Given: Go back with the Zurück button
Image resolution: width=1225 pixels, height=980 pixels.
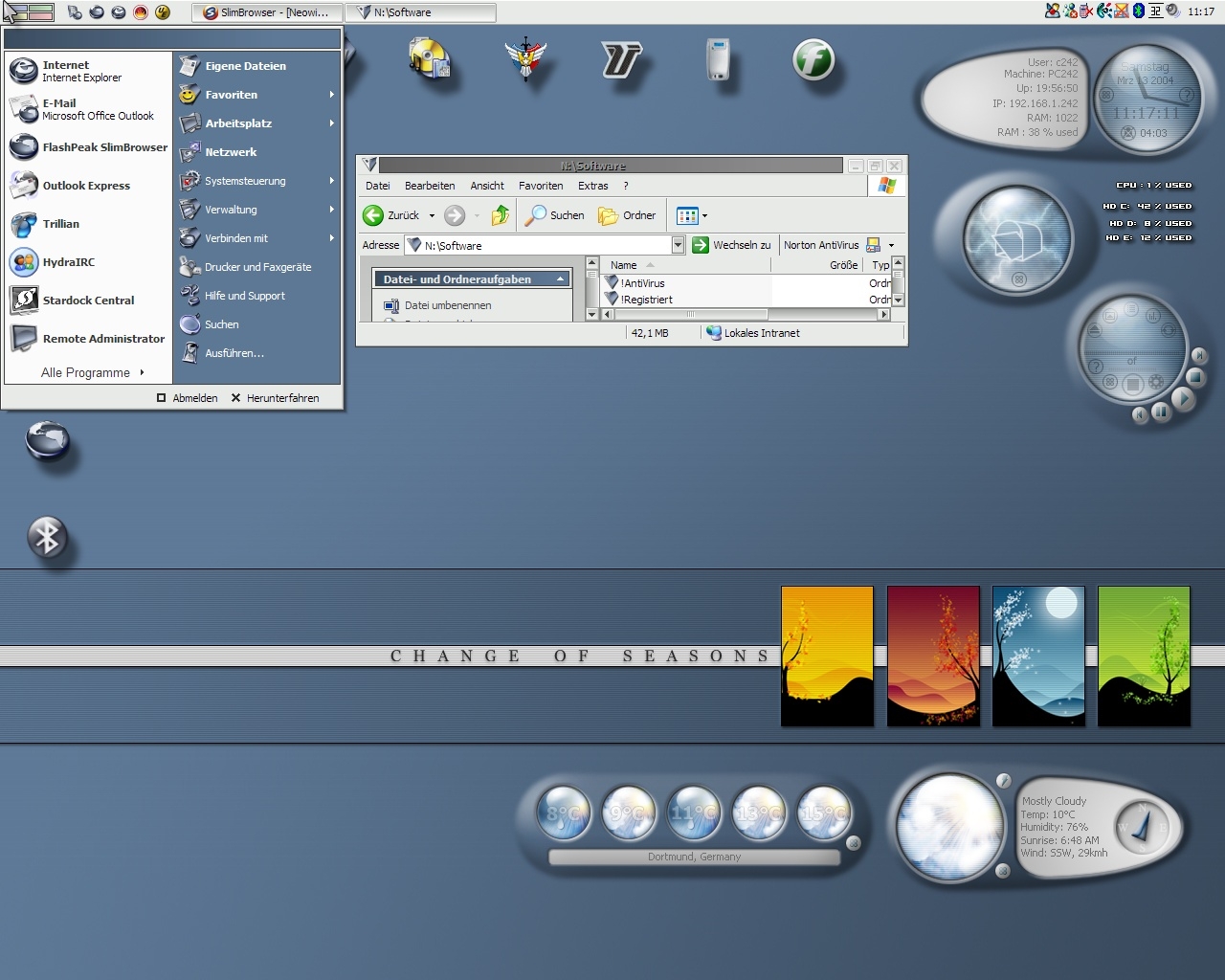Looking at the screenshot, I should (x=391, y=215).
